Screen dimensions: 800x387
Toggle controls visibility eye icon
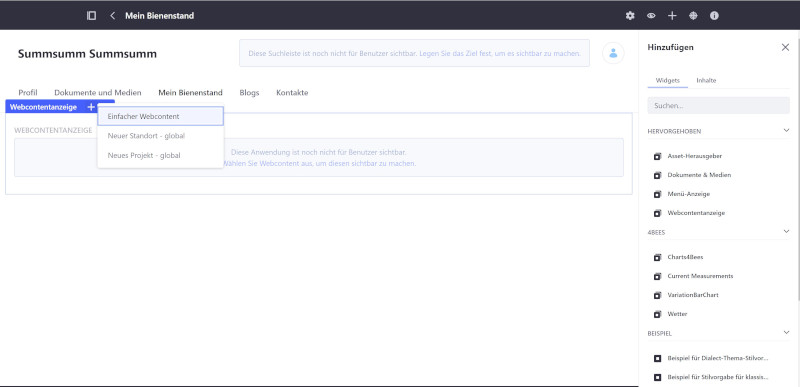[x=651, y=16]
